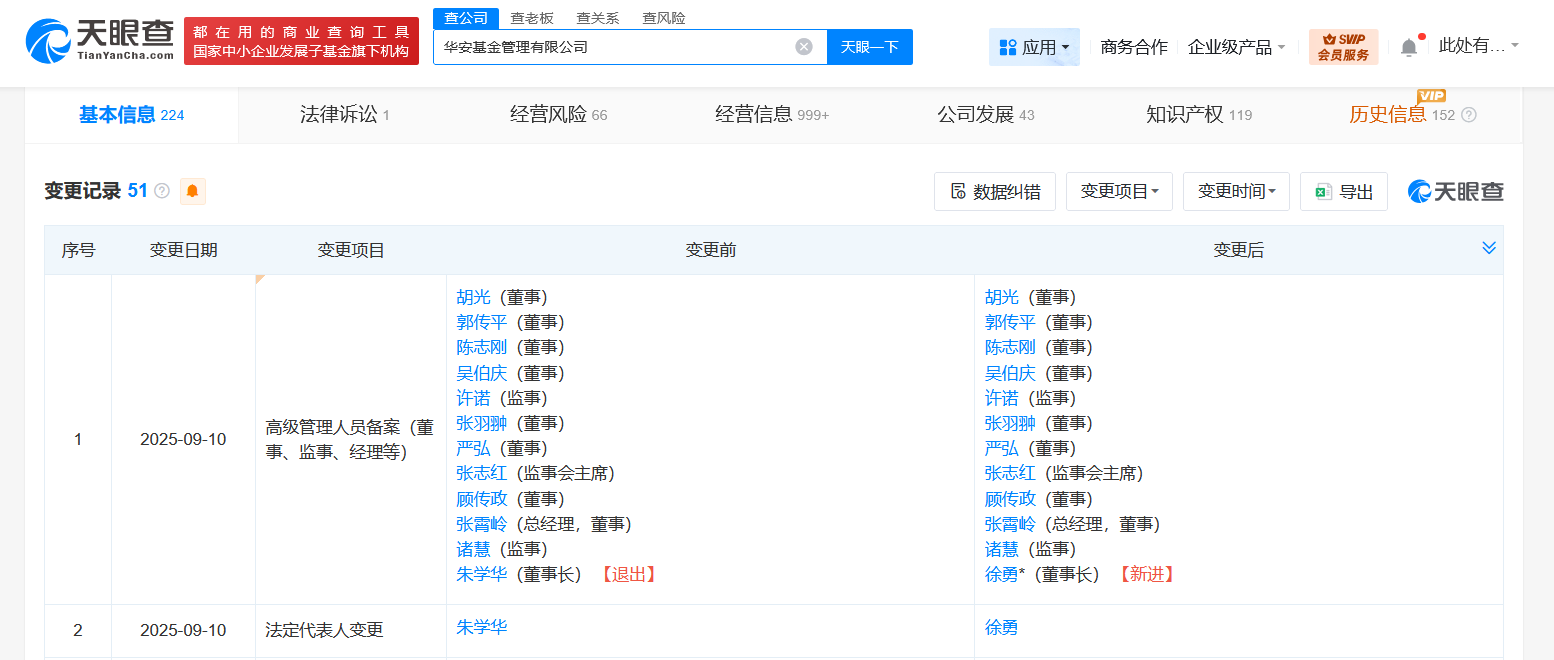The image size is (1554, 660).
Task: Click the SVIP 会员服务 crown badge
Action: [x=1343, y=47]
